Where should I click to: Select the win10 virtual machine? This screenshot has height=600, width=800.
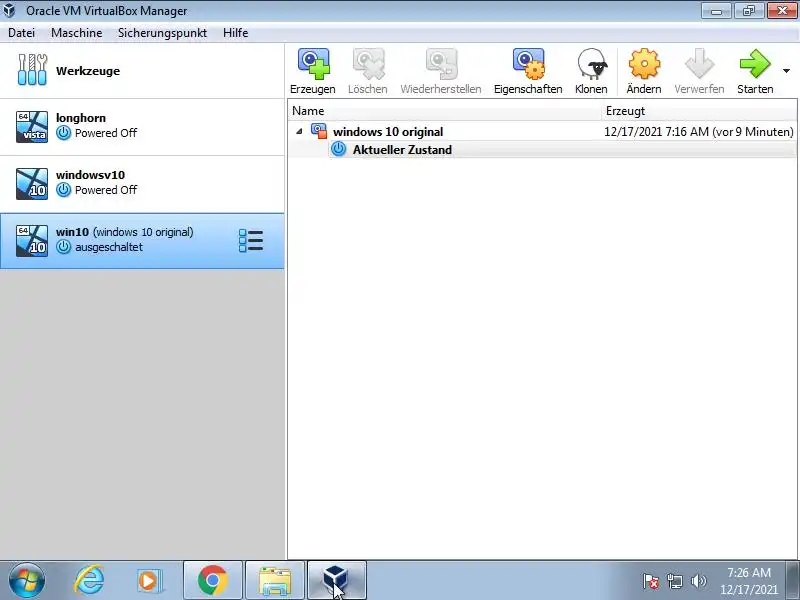[142, 241]
